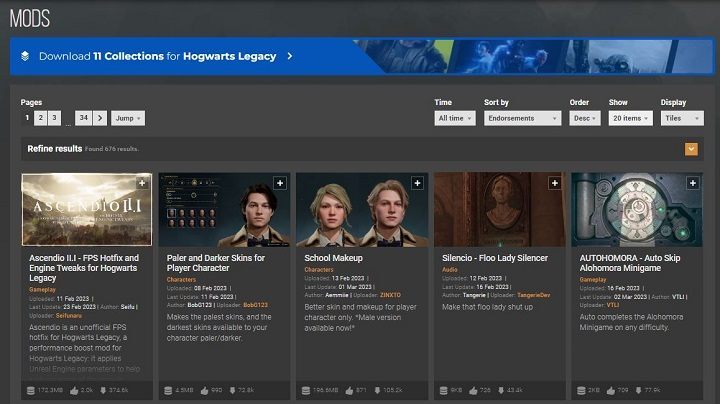Open the Display Tiles dropdown
This screenshot has width=720, height=404.
click(682, 118)
